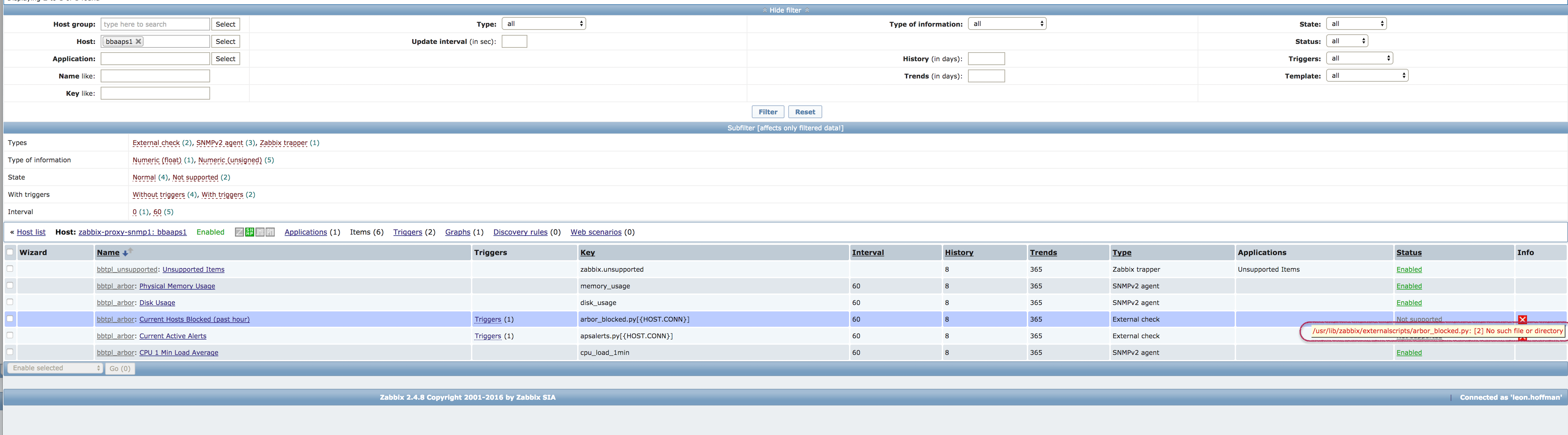
Task: Click the Key like input field
Action: point(155,93)
